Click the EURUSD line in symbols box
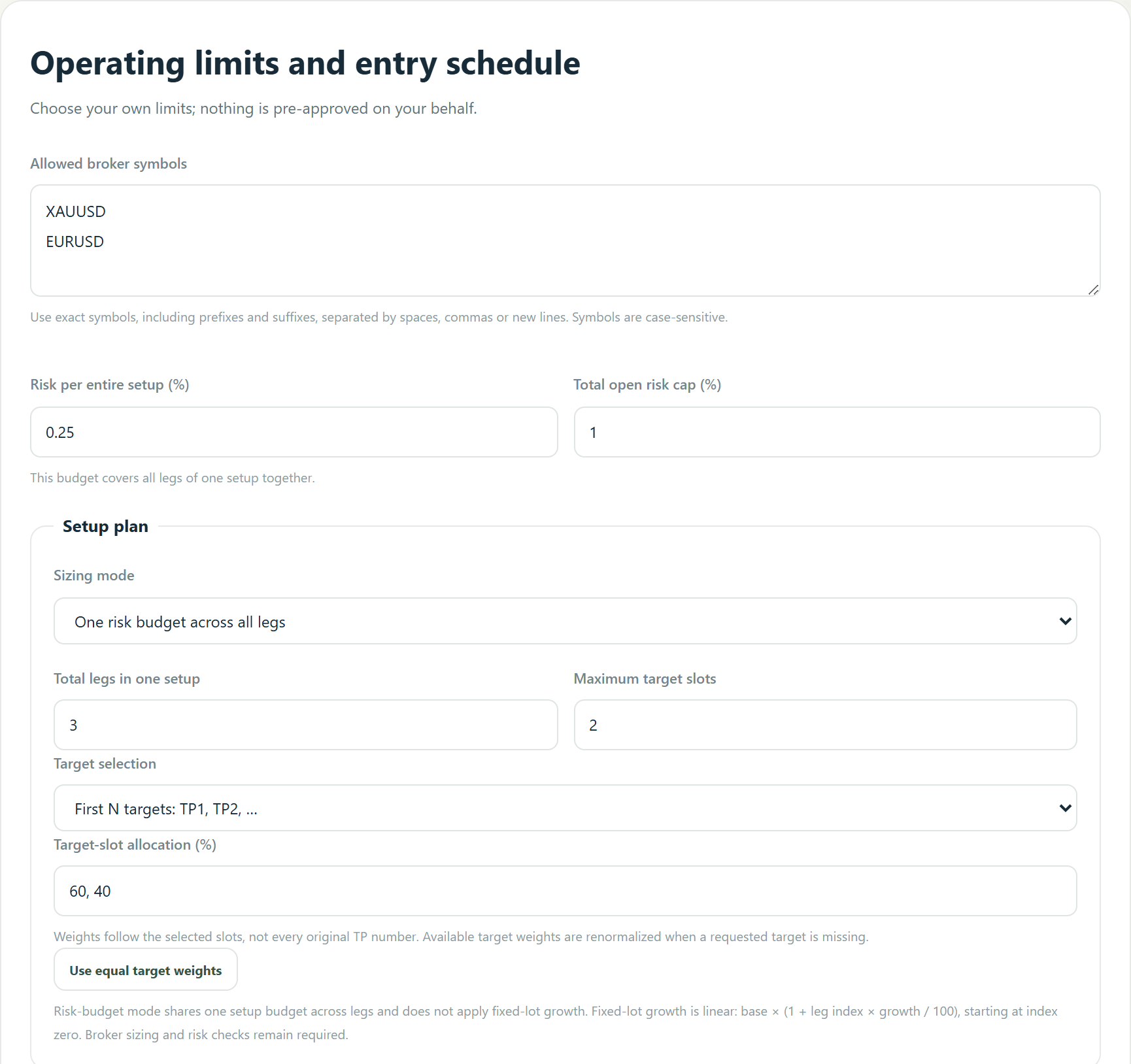 coord(75,242)
